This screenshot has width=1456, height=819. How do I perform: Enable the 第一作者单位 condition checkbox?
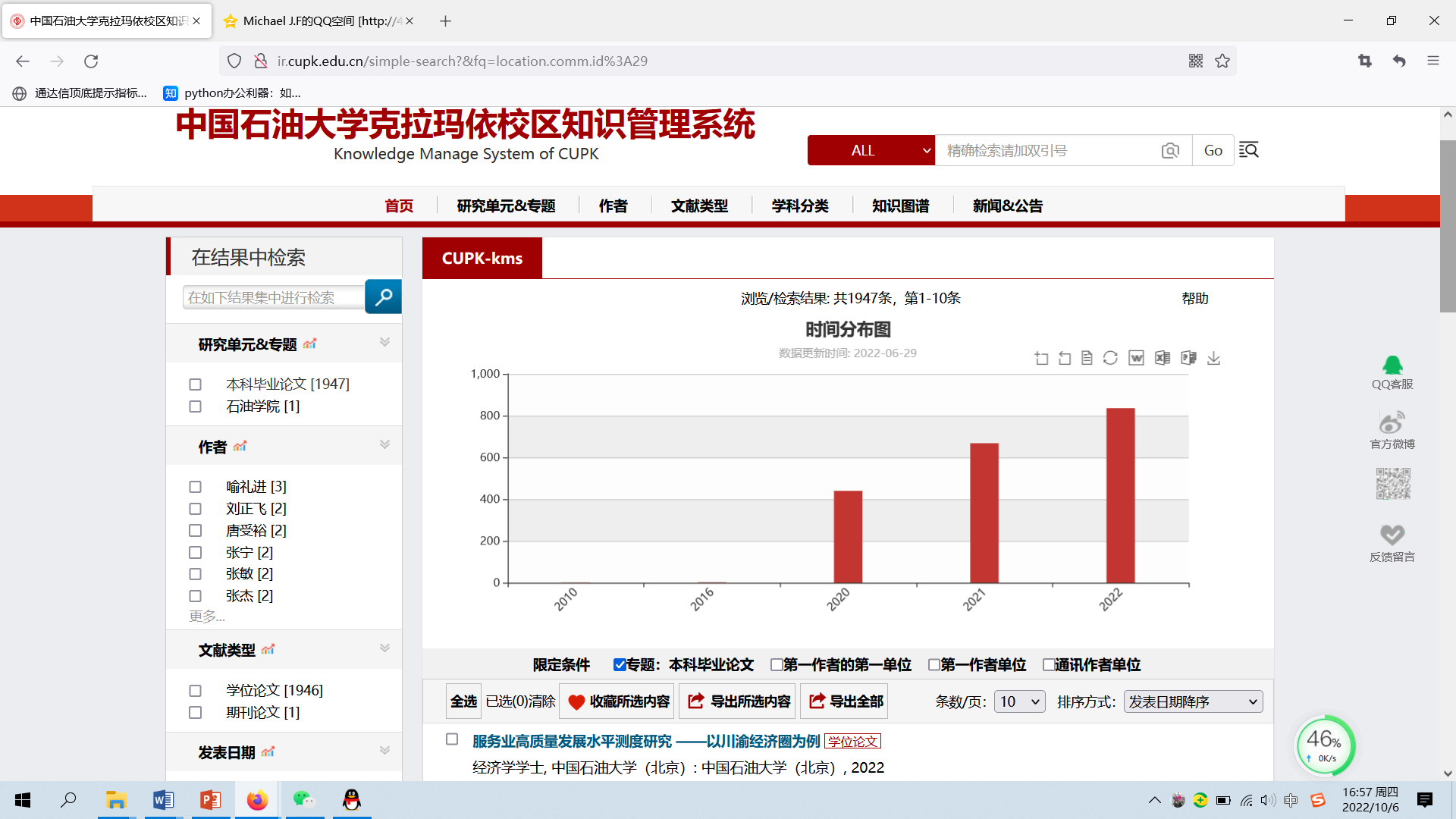[x=934, y=664]
